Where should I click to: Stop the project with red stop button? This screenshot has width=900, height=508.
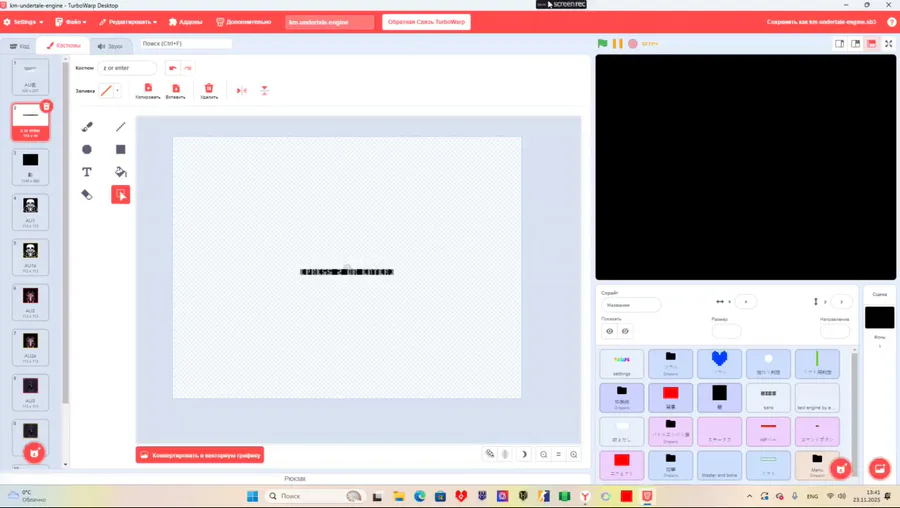633,44
